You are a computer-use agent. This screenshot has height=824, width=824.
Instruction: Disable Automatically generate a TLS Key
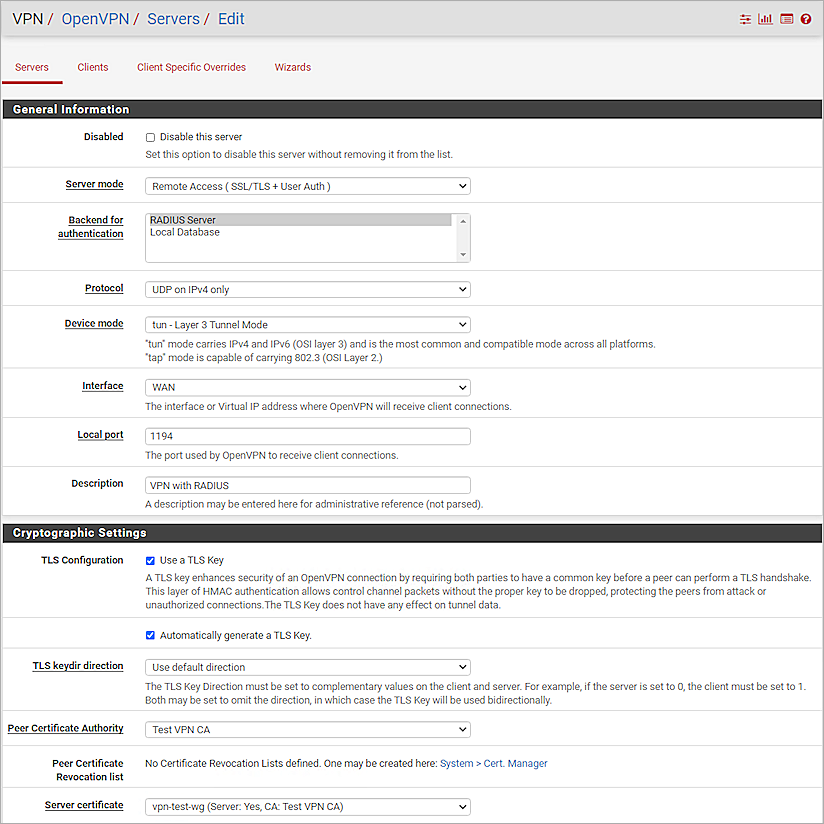click(x=150, y=634)
